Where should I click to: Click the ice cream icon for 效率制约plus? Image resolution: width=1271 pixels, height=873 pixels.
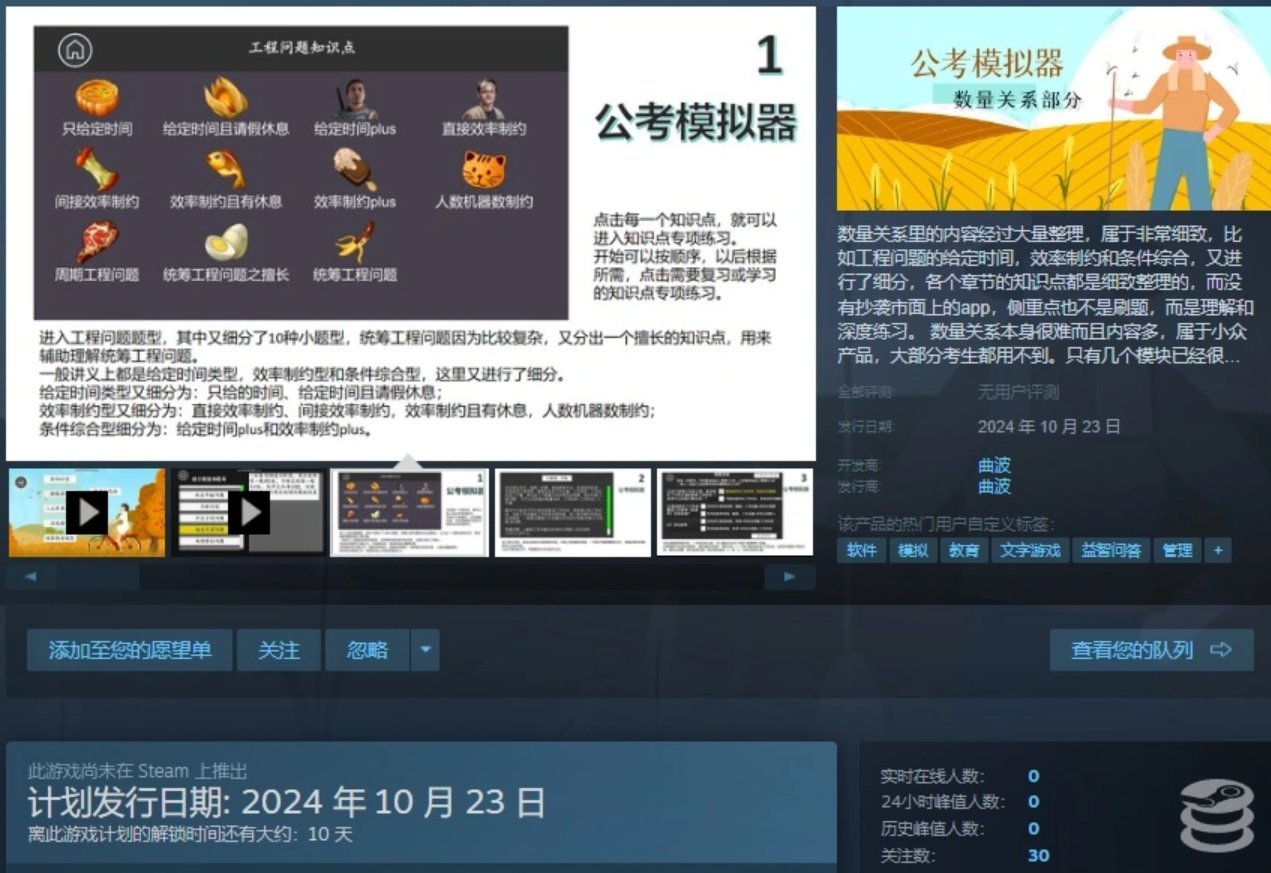[354, 170]
